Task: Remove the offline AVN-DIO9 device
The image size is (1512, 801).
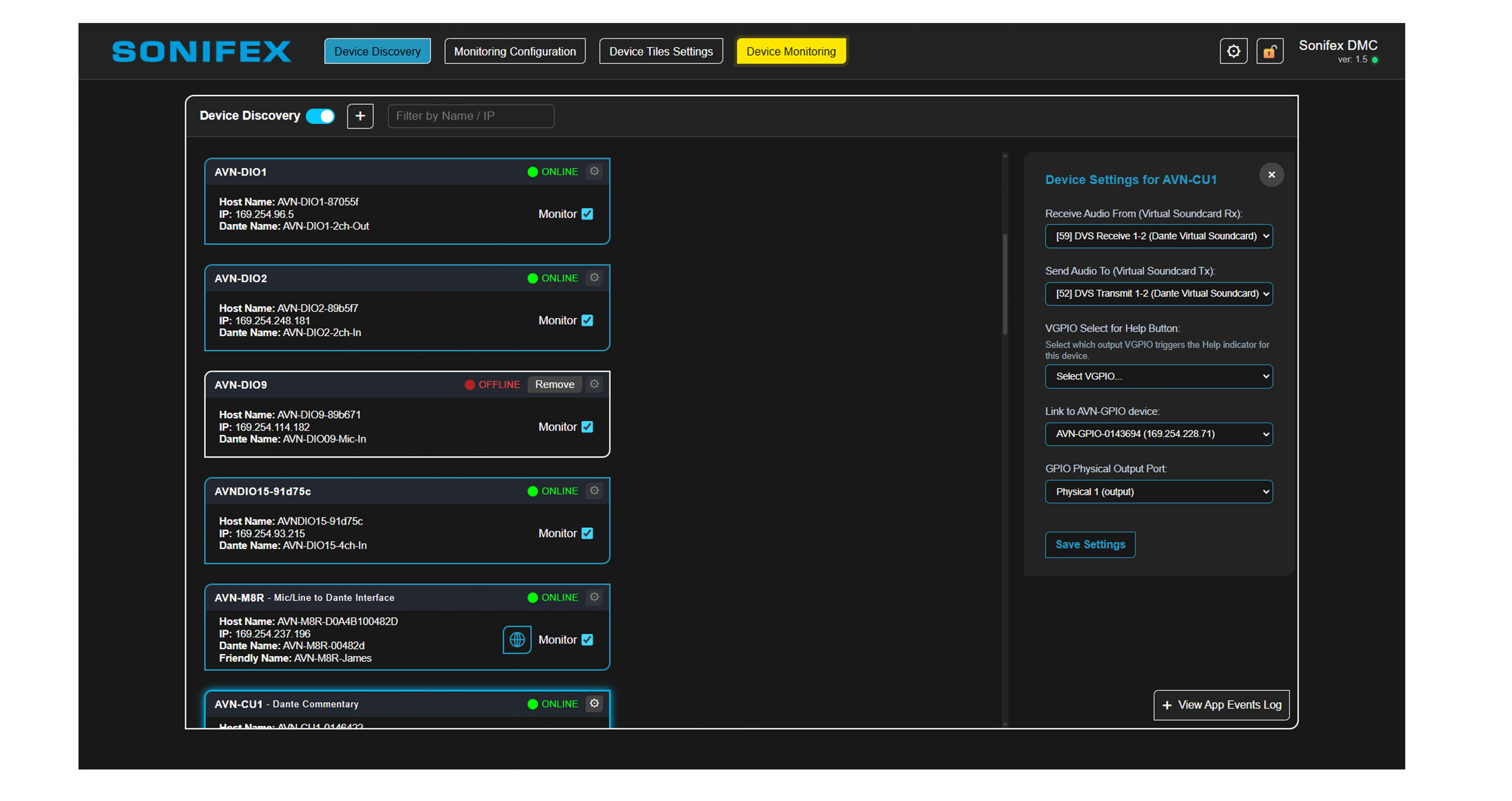Action: 554,384
